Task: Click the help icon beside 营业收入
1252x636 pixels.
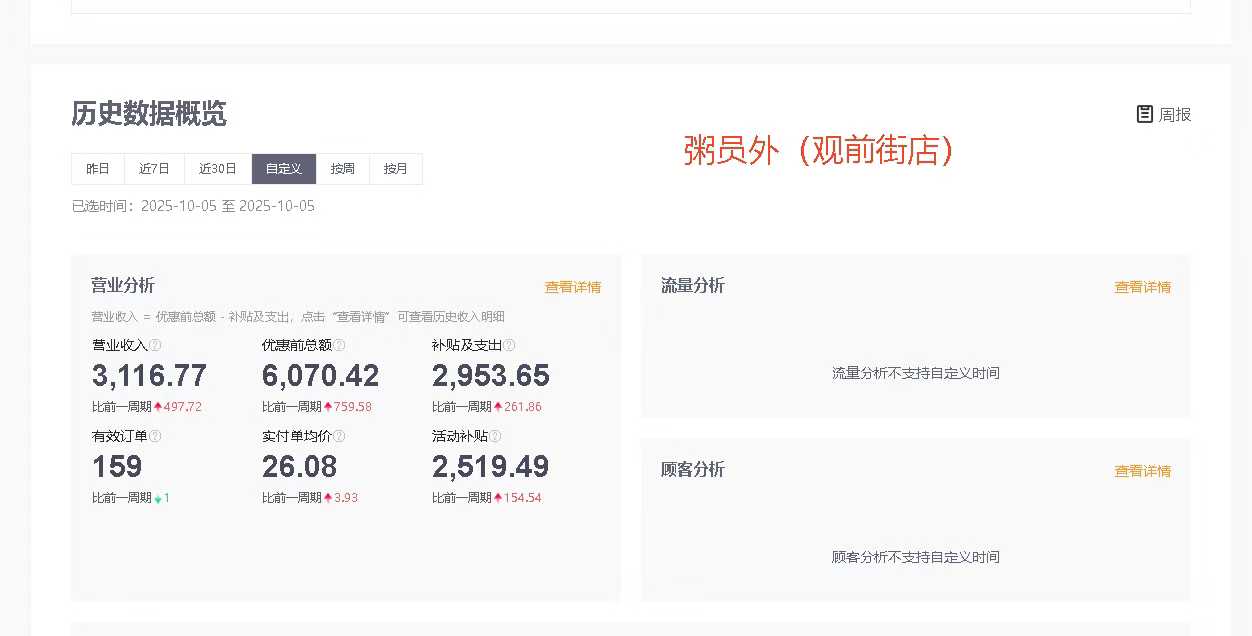Action: pos(155,345)
